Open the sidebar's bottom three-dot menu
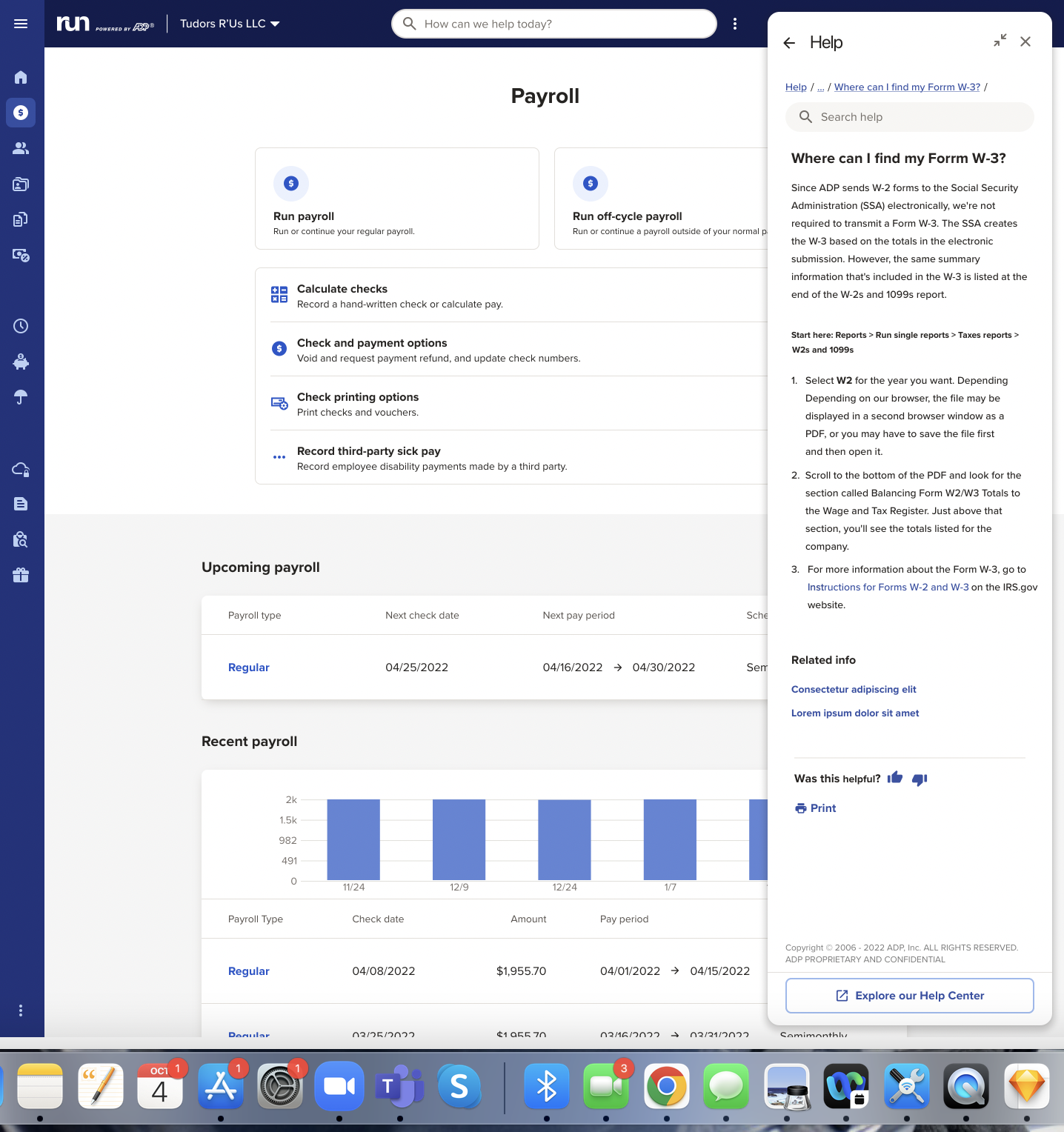This screenshot has width=1064, height=1132. (x=21, y=1011)
